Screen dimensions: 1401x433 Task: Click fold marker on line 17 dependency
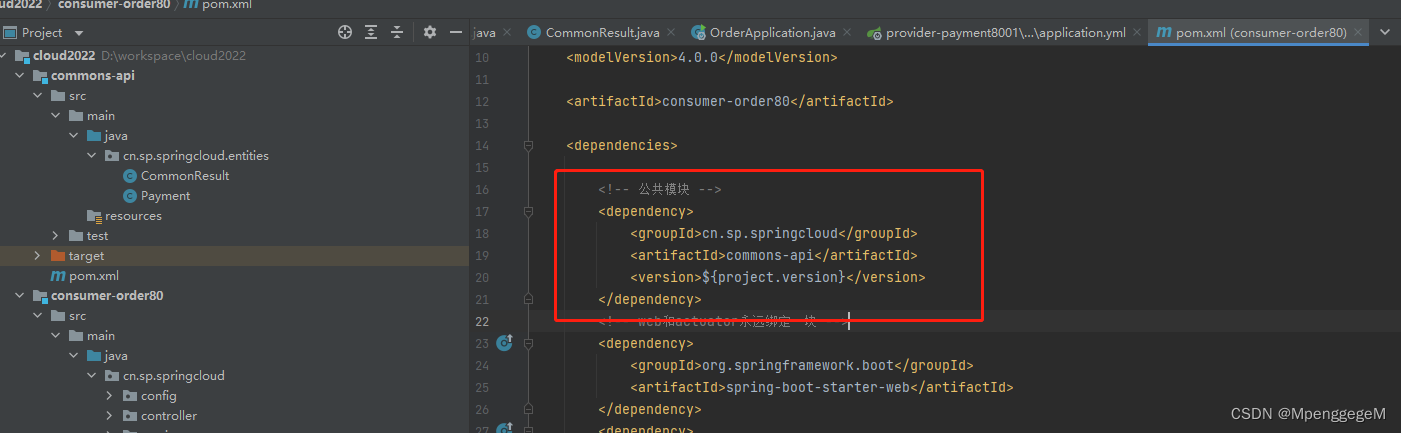click(x=528, y=211)
